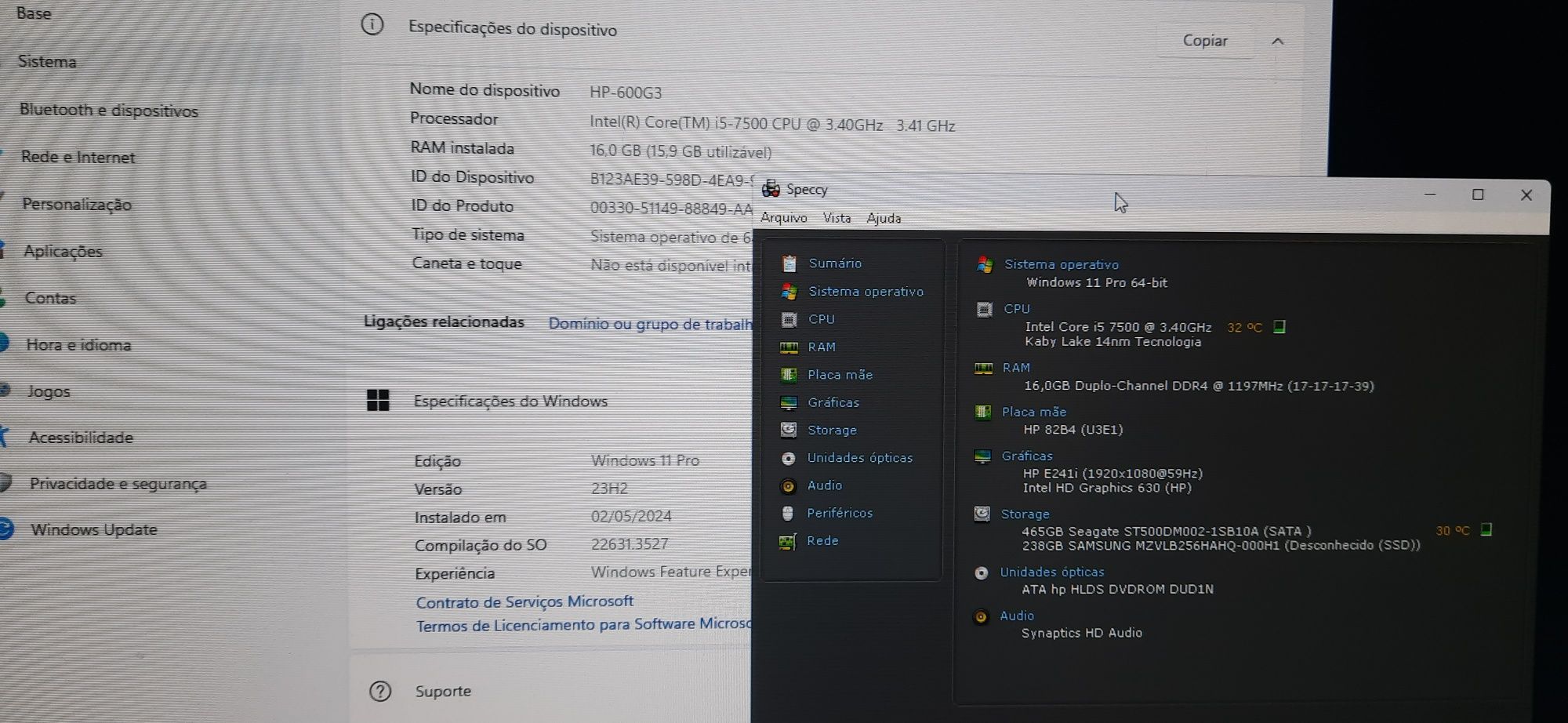Open Gráficas heading link in summary
This screenshot has height=723, width=1568.
tap(1027, 456)
